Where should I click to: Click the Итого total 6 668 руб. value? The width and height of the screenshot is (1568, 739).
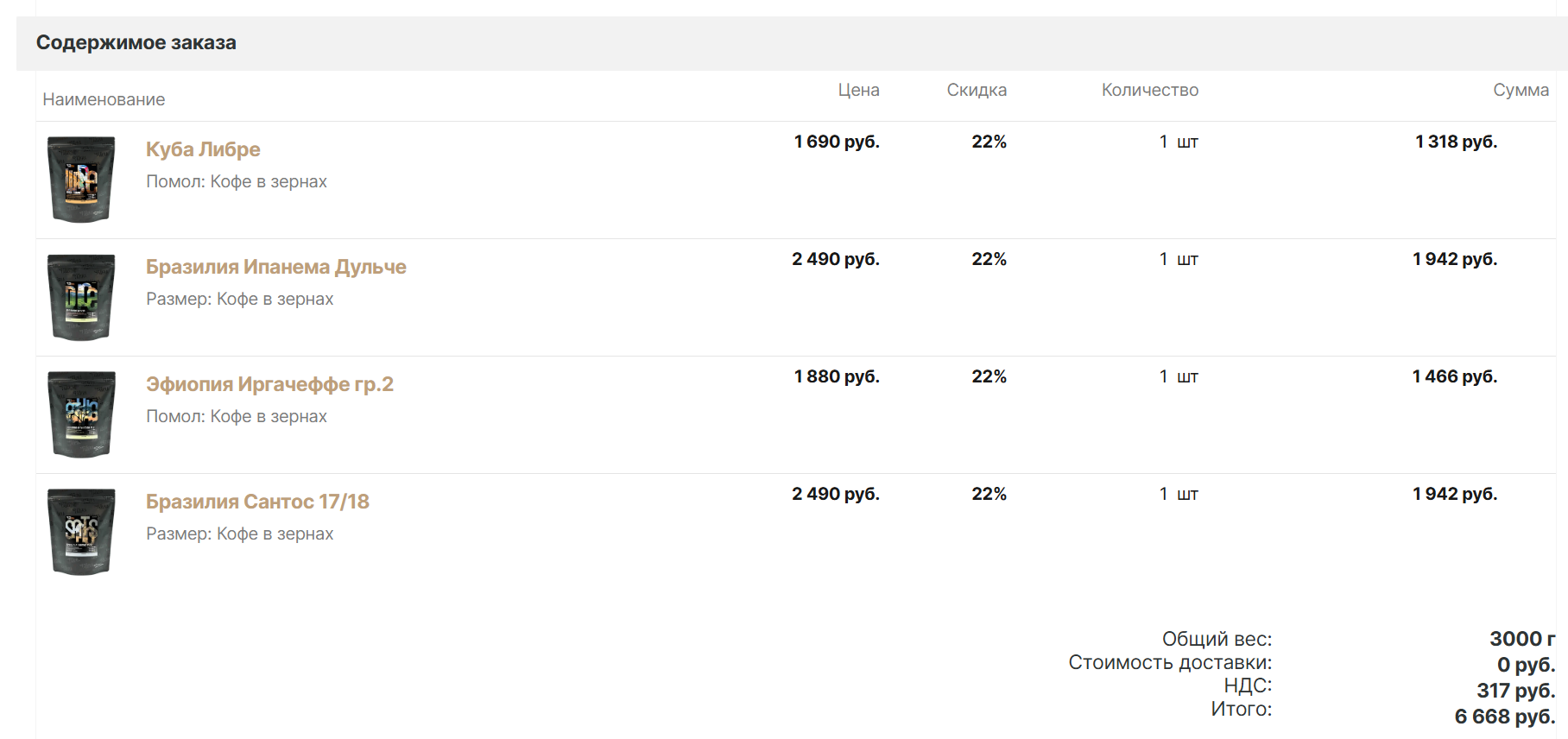pyautogui.click(x=1504, y=717)
